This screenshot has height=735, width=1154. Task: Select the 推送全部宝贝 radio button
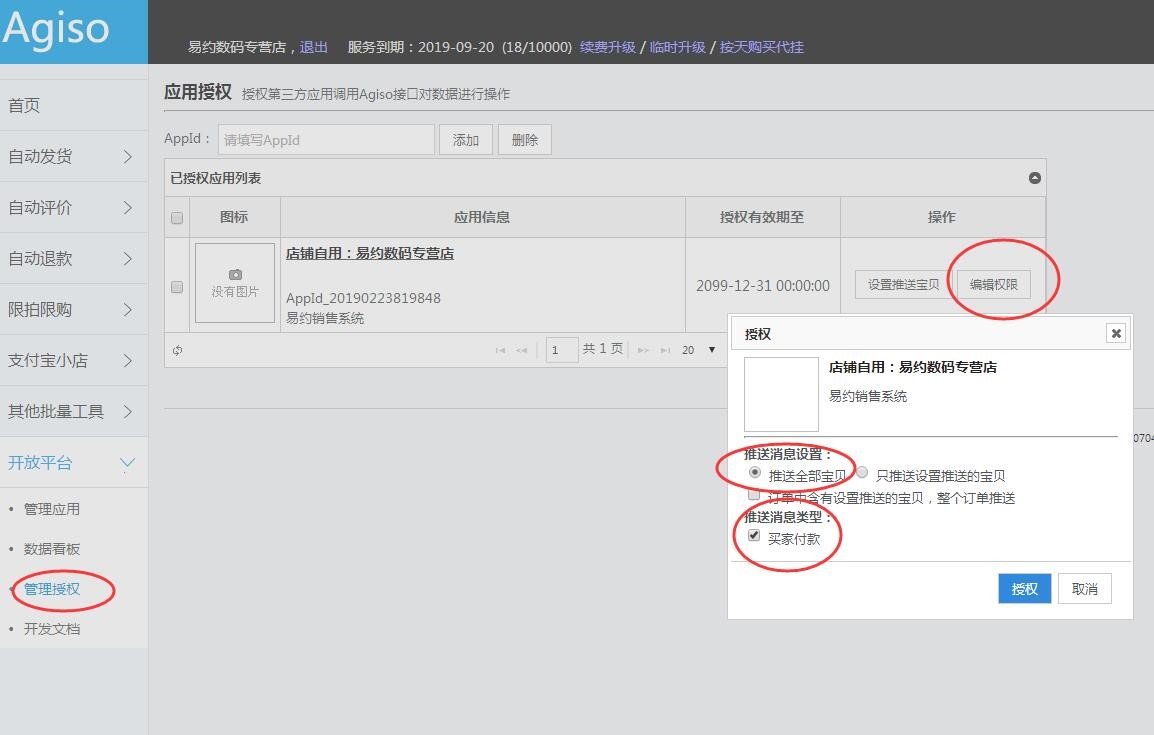tap(755, 473)
